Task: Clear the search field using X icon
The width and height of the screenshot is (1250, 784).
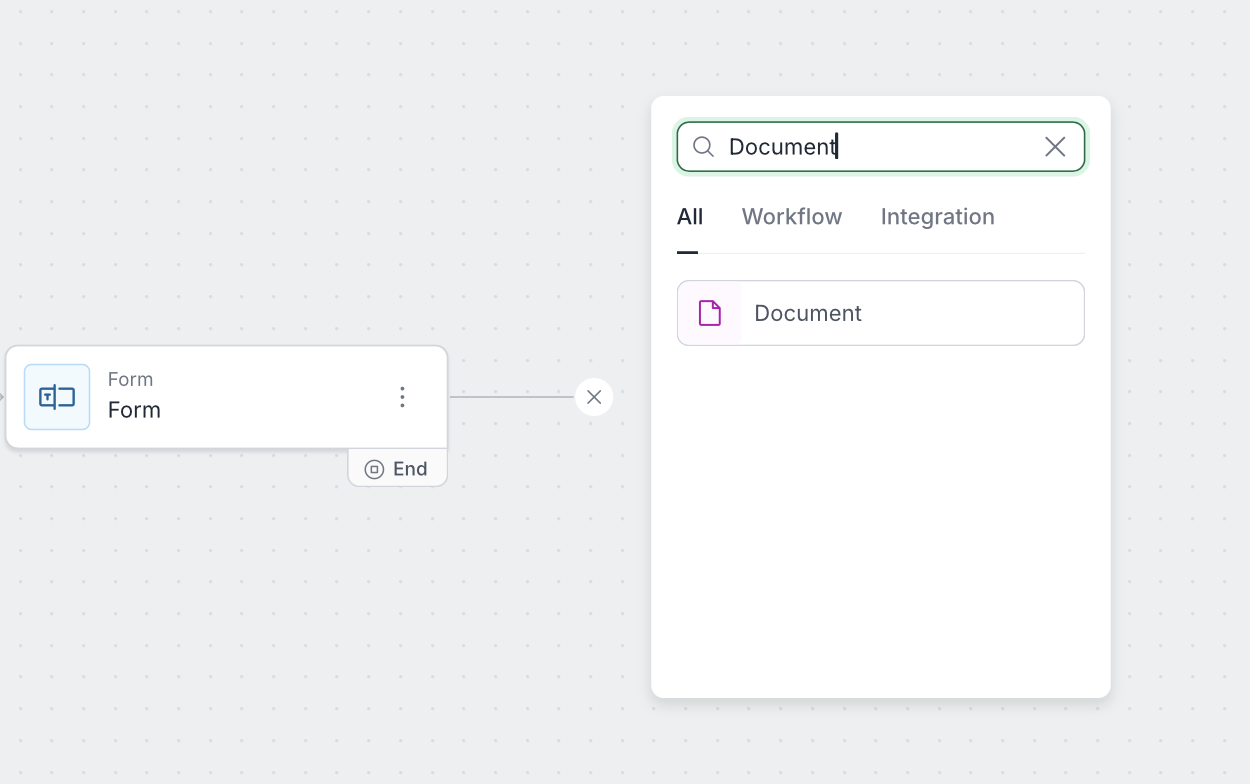Action: point(1054,147)
